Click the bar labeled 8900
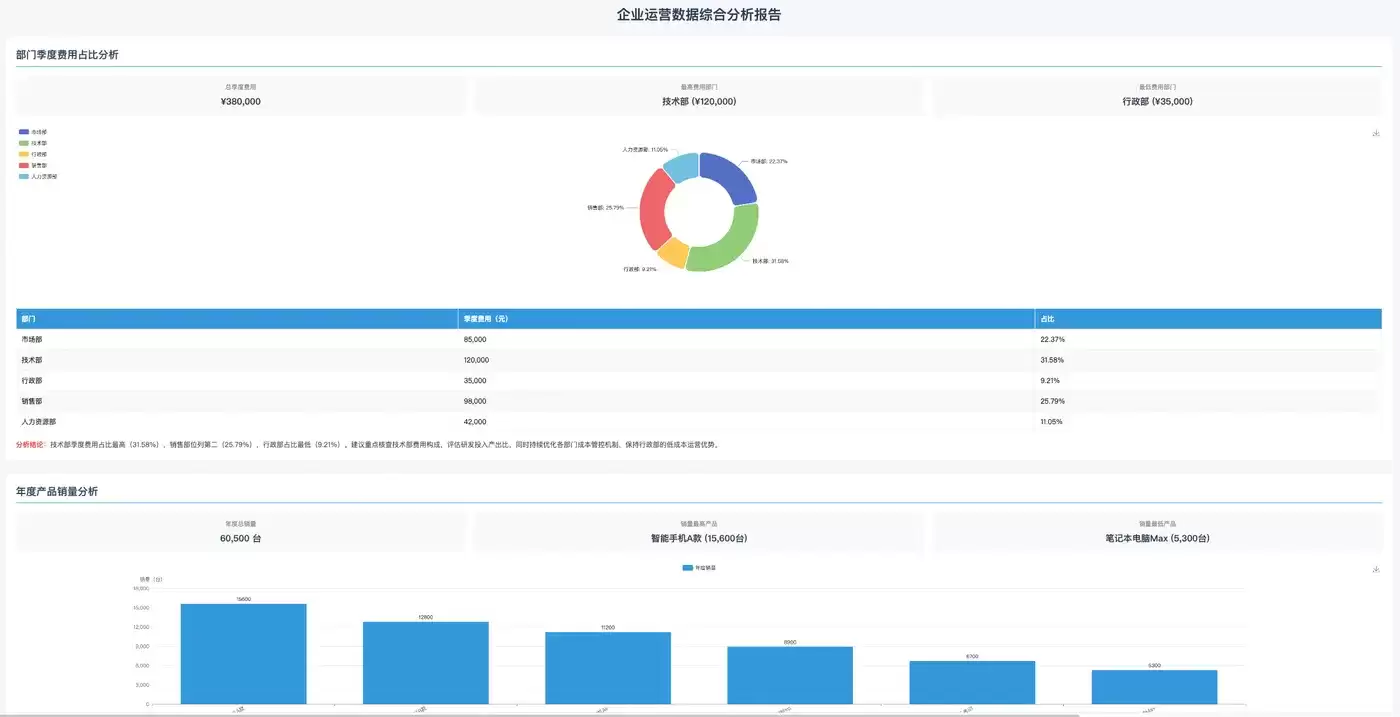The height and width of the screenshot is (717, 1400). 790,675
